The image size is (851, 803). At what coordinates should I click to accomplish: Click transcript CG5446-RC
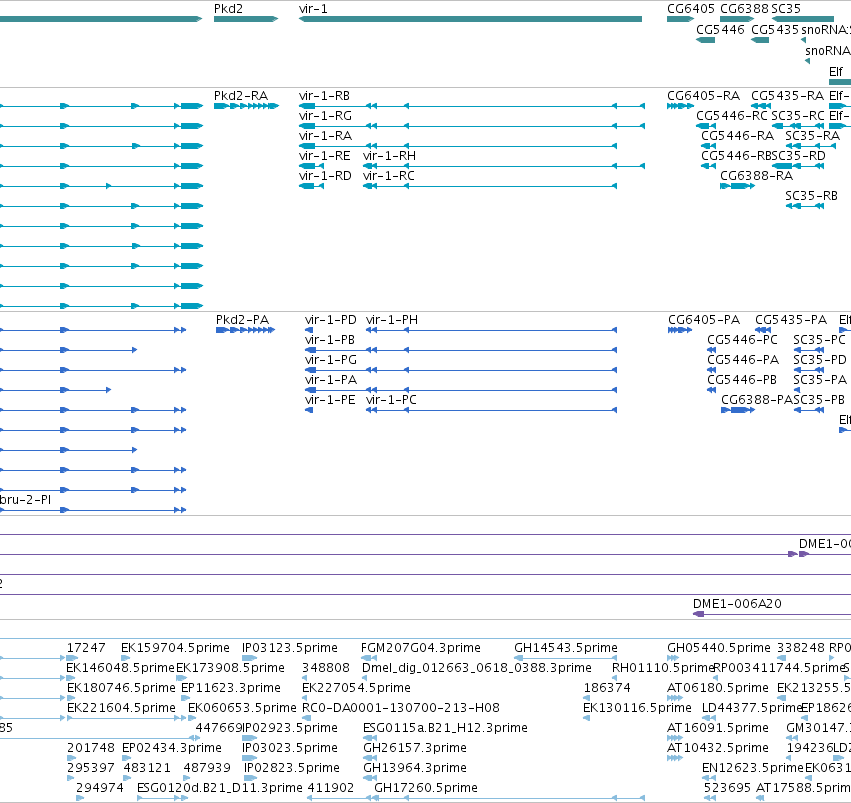pyautogui.click(x=732, y=116)
